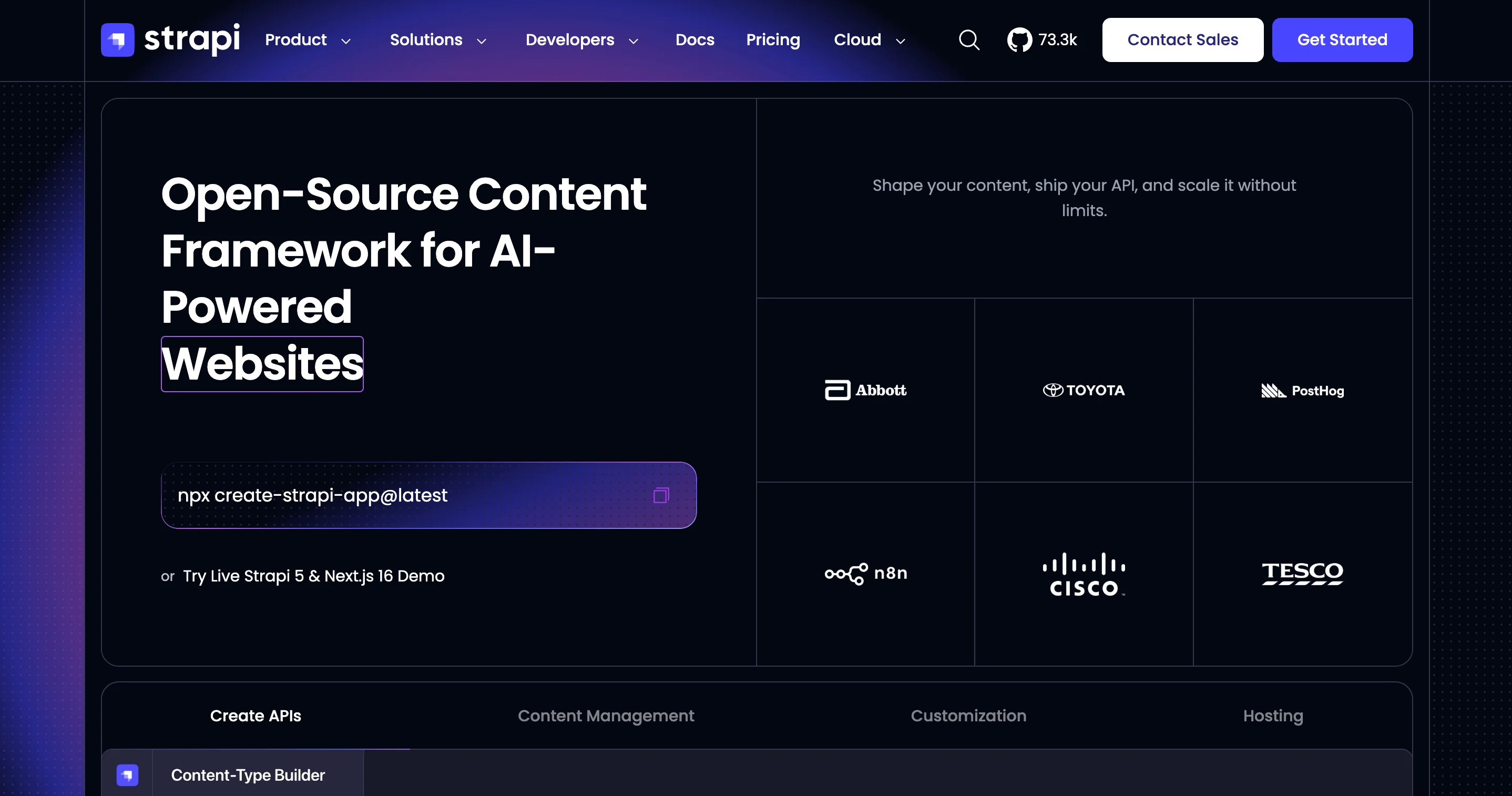Open the search magnifier icon
The width and height of the screenshot is (1512, 796).
tap(969, 40)
